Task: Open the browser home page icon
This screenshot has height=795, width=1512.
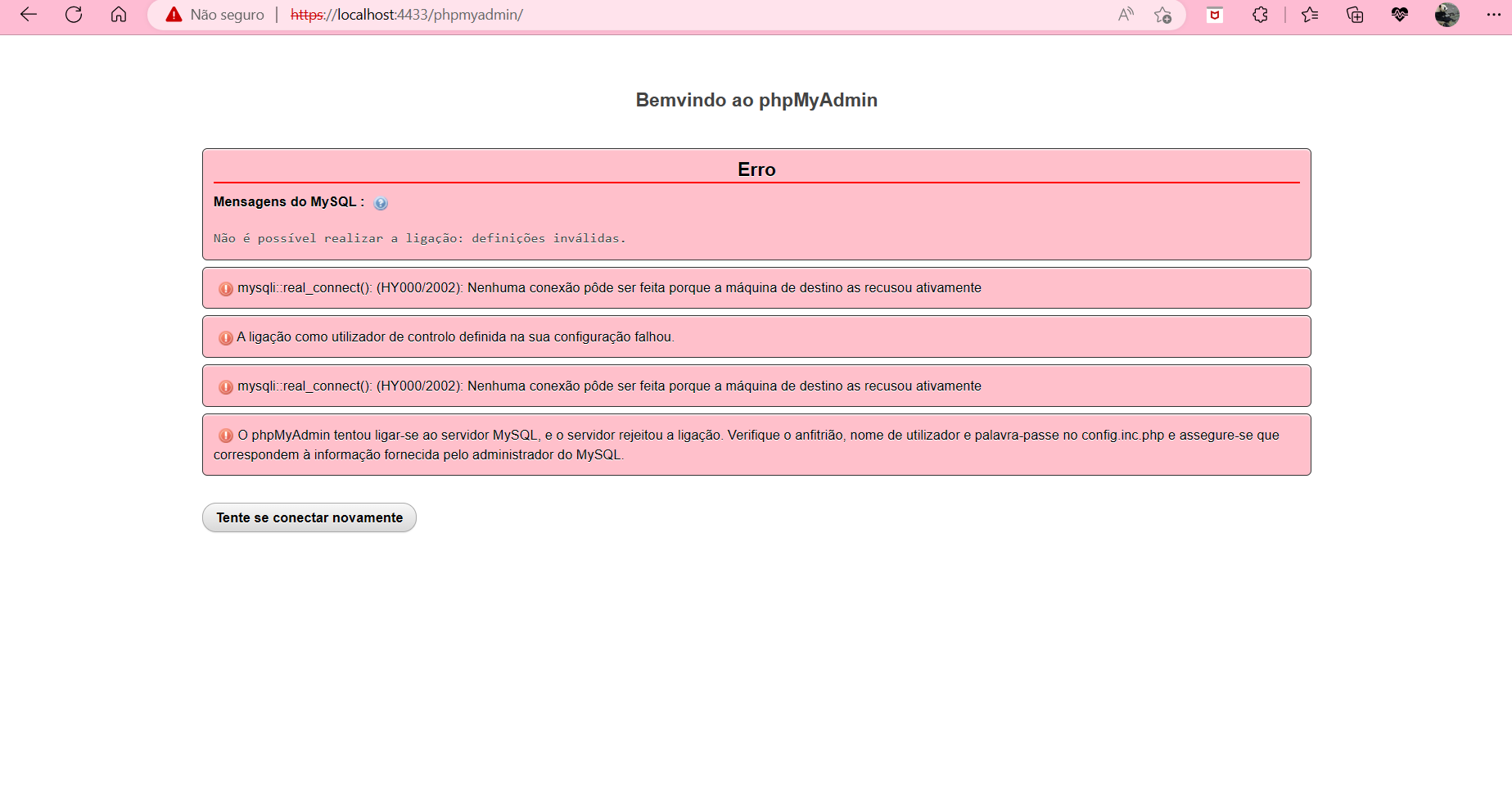Action: (x=119, y=15)
